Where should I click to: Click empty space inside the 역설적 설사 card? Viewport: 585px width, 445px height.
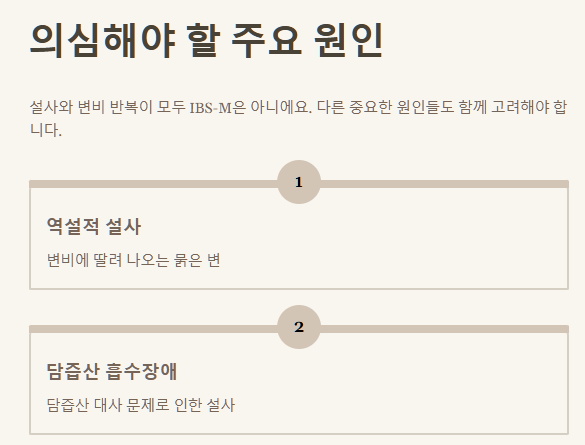(392, 242)
